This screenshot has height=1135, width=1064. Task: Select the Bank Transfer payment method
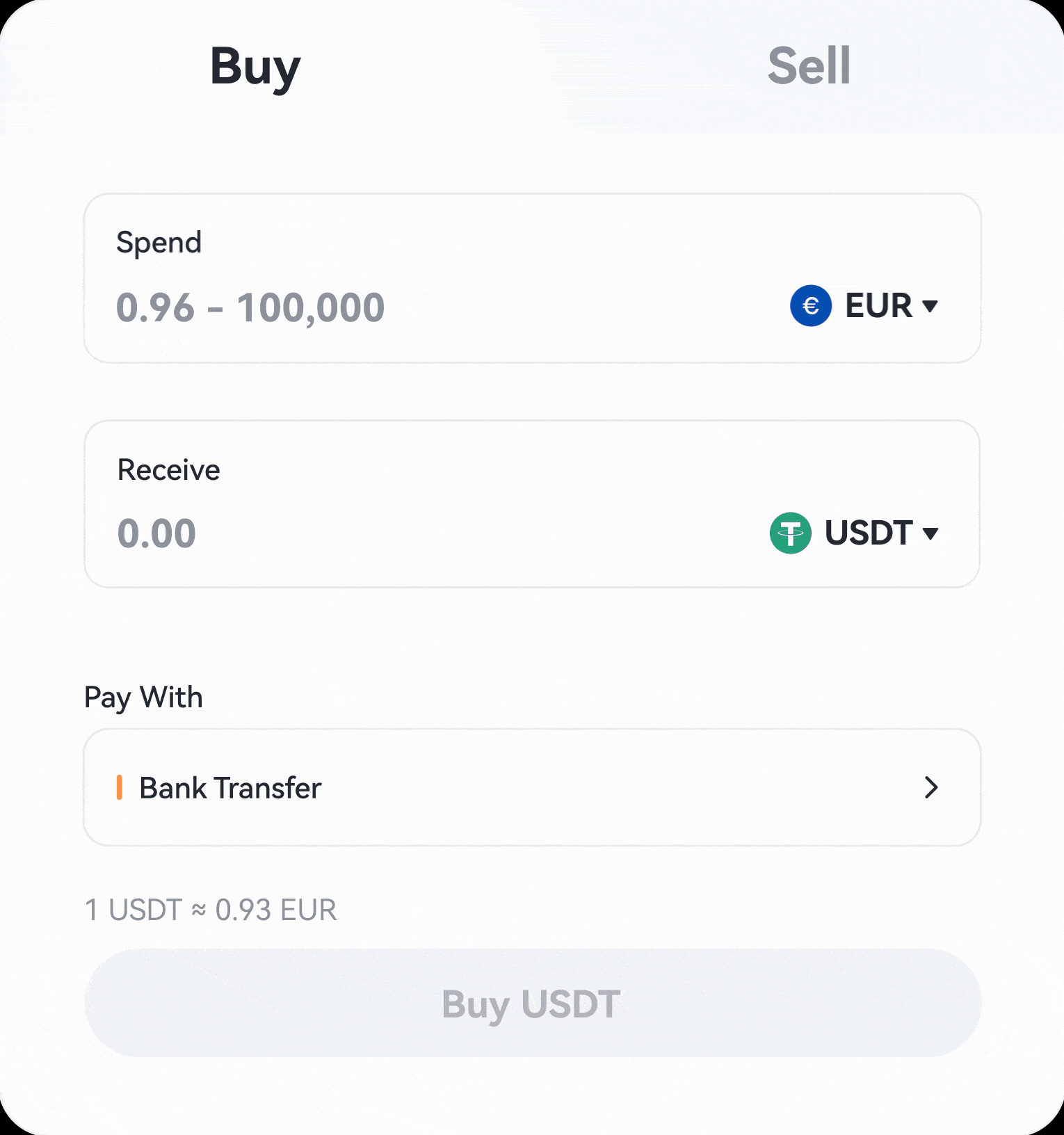[x=230, y=788]
